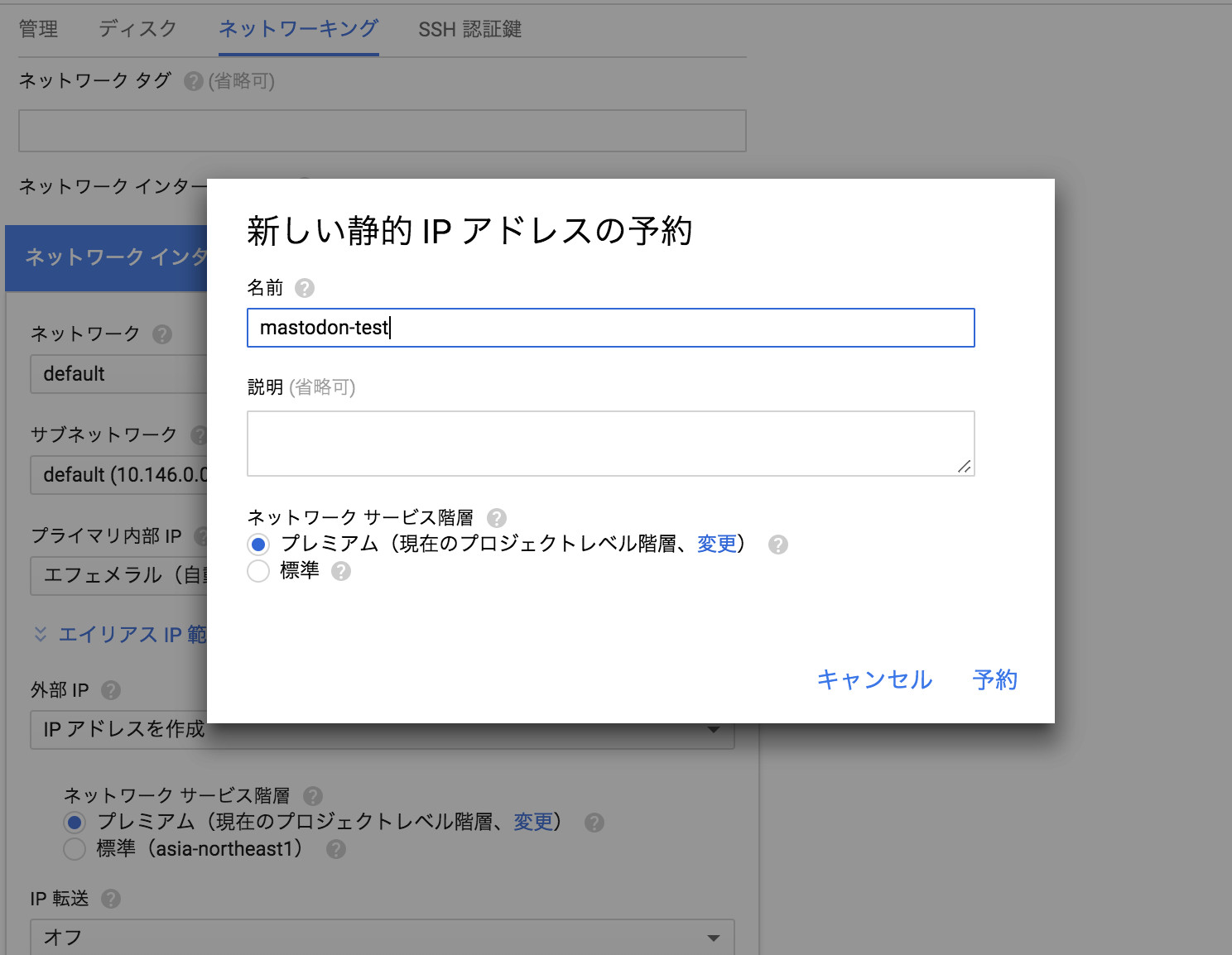
Task: Click the 変更 link in dialog
Action: click(x=716, y=544)
